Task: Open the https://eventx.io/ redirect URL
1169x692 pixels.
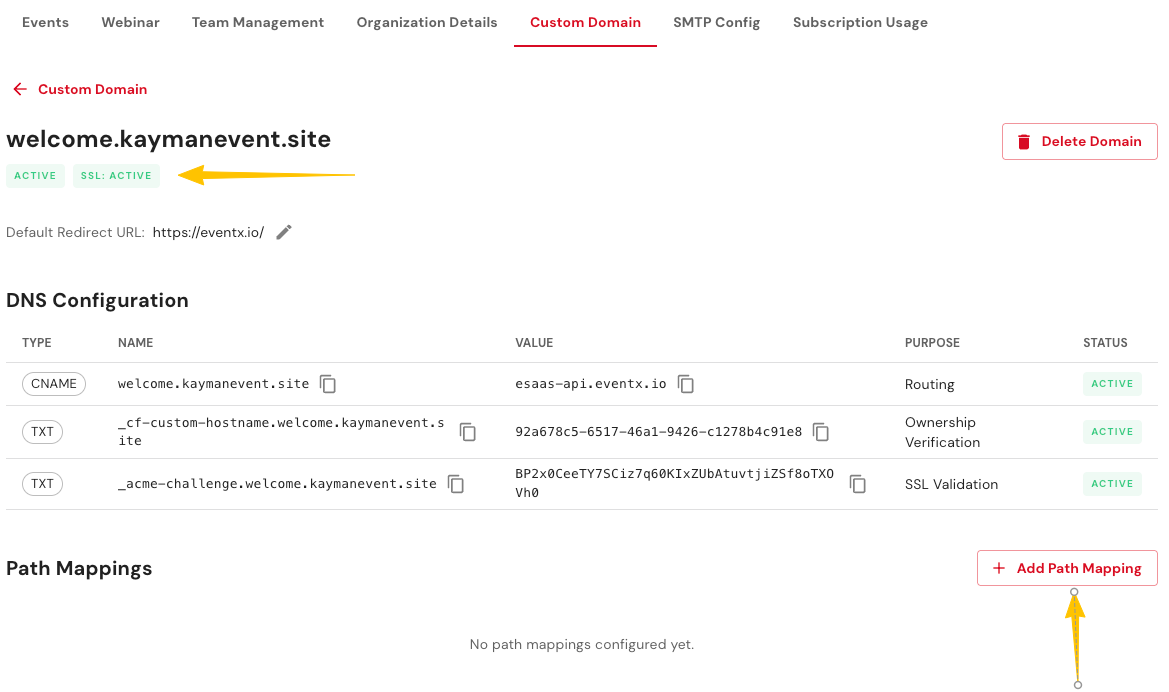Action: click(208, 232)
